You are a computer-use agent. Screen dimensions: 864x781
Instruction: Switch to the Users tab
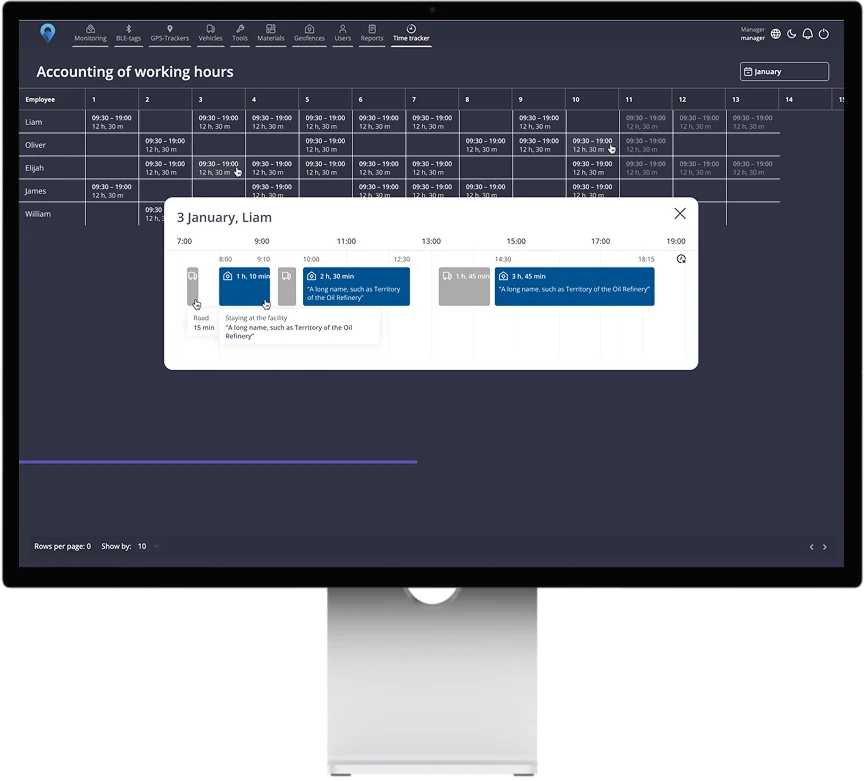[343, 34]
